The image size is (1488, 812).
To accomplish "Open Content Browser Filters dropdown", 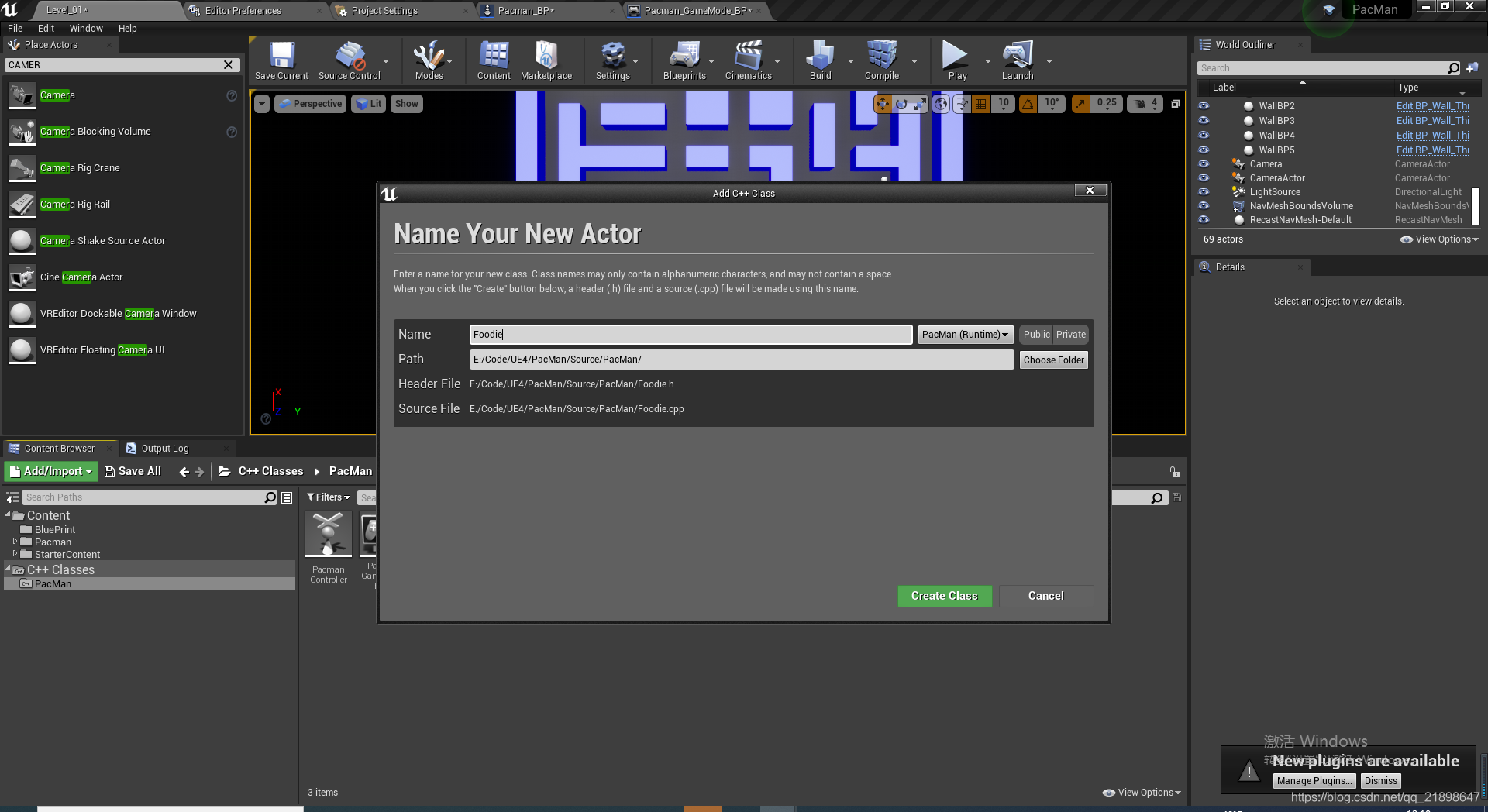I will (329, 497).
